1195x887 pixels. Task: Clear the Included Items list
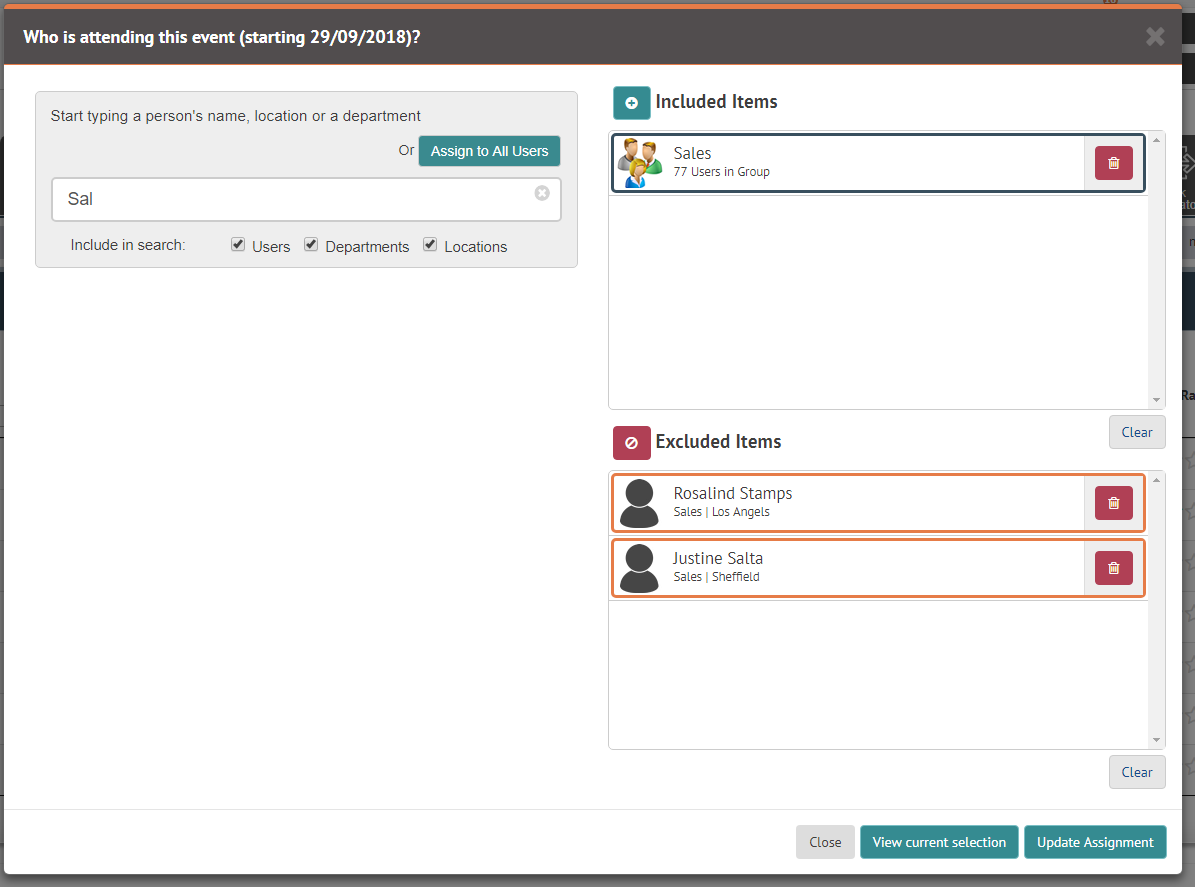click(x=1136, y=432)
